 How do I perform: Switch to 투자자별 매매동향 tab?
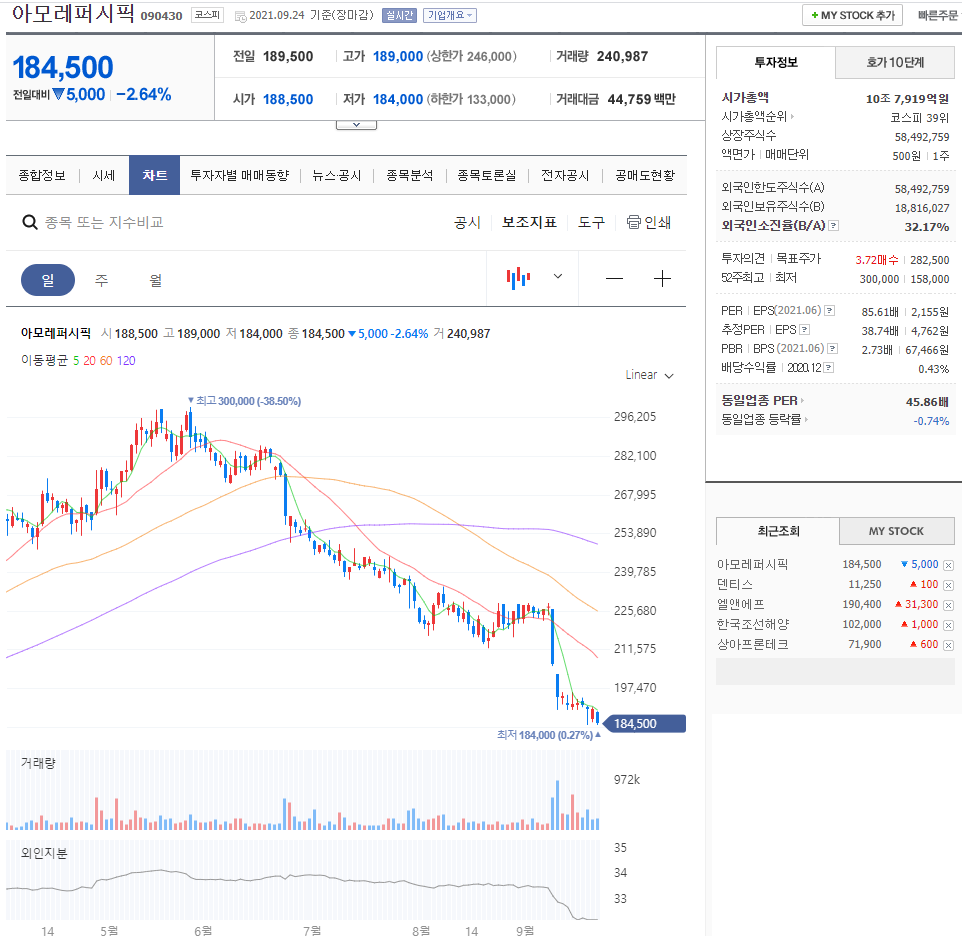(x=240, y=175)
